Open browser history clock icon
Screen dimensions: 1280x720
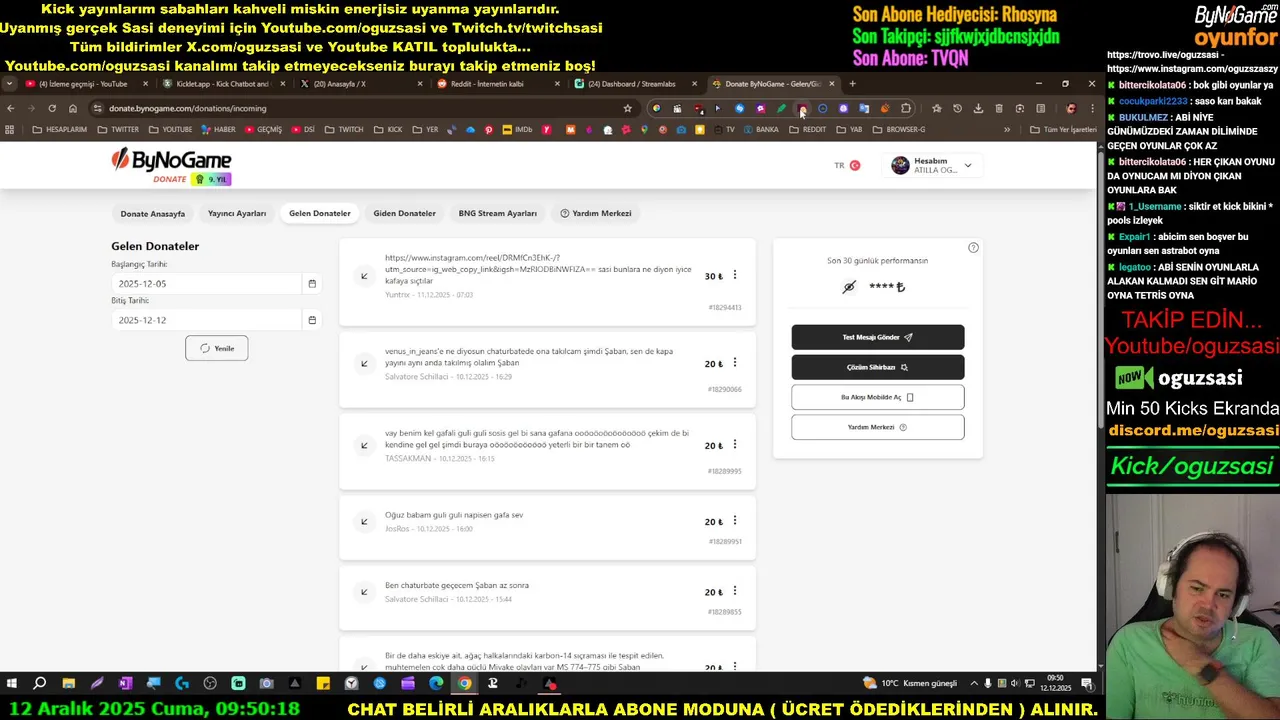click(x=957, y=108)
